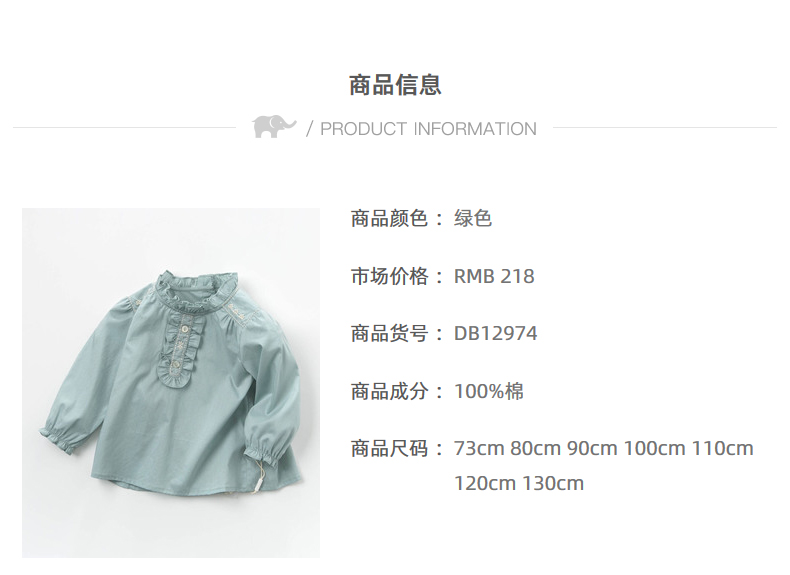The width and height of the screenshot is (790, 575).
Task: Choose the 110cm size option
Action: click(x=722, y=448)
